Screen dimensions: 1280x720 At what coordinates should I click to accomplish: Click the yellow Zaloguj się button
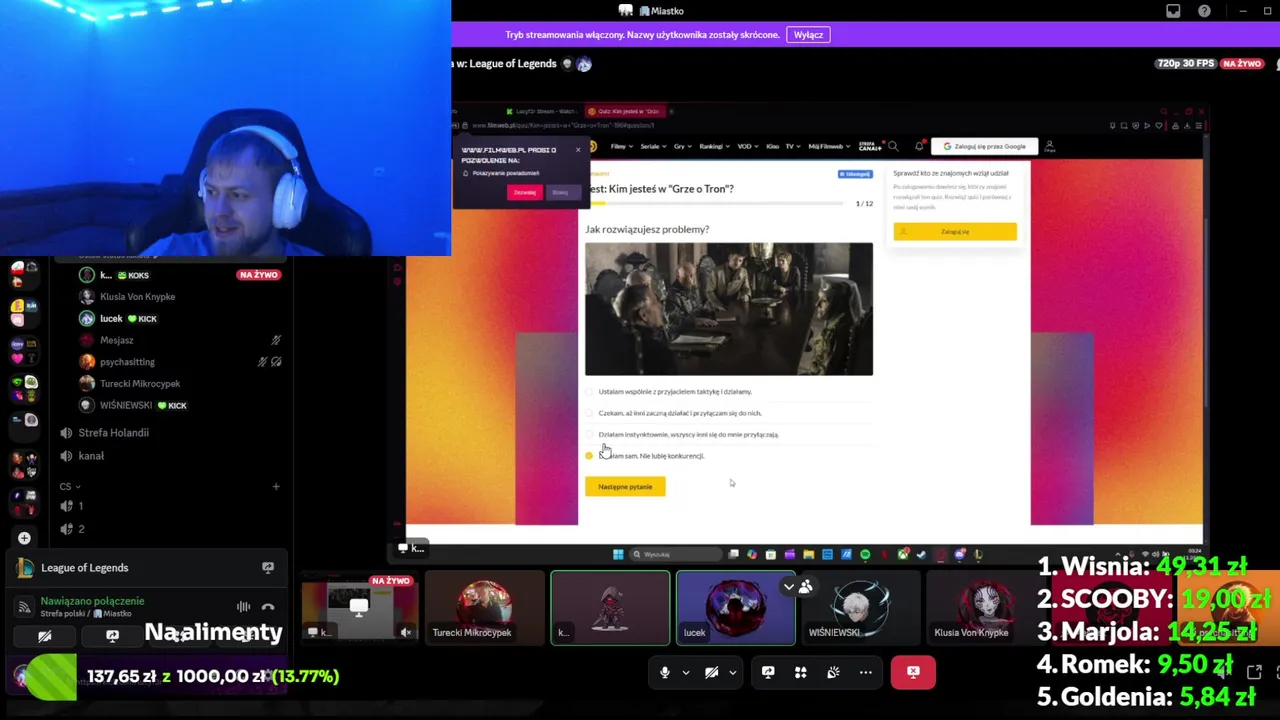coord(955,232)
